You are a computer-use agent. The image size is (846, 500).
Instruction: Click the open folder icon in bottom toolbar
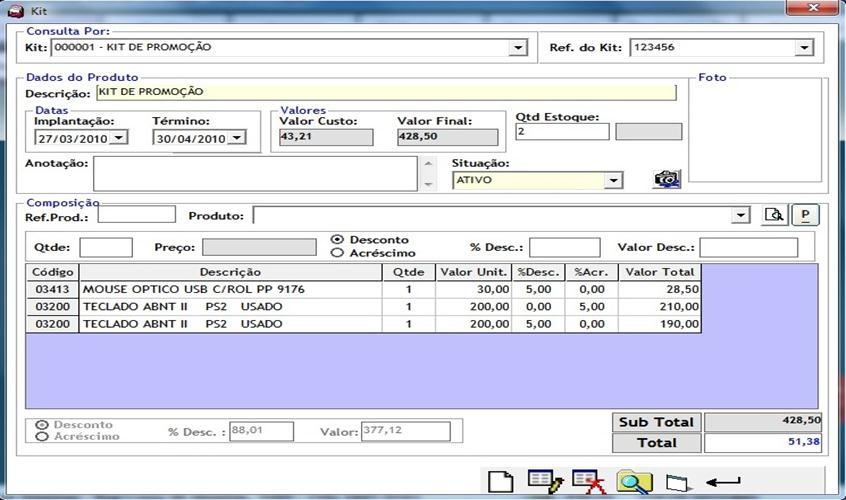coord(678,482)
